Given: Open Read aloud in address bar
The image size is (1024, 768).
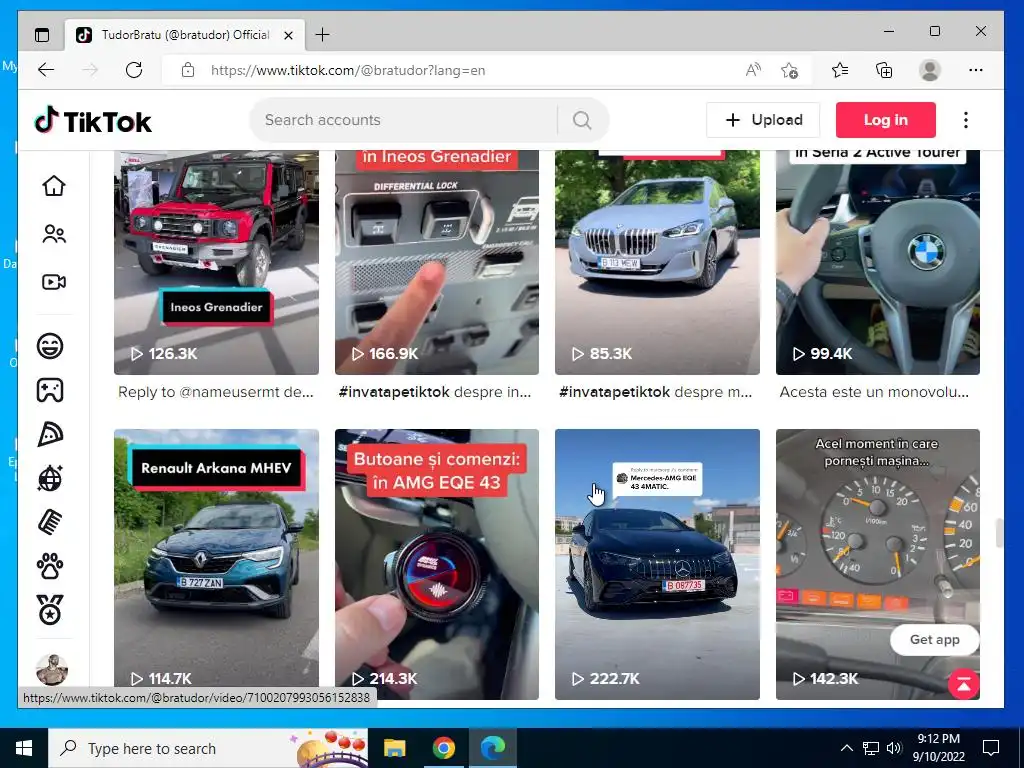Looking at the screenshot, I should (x=753, y=70).
